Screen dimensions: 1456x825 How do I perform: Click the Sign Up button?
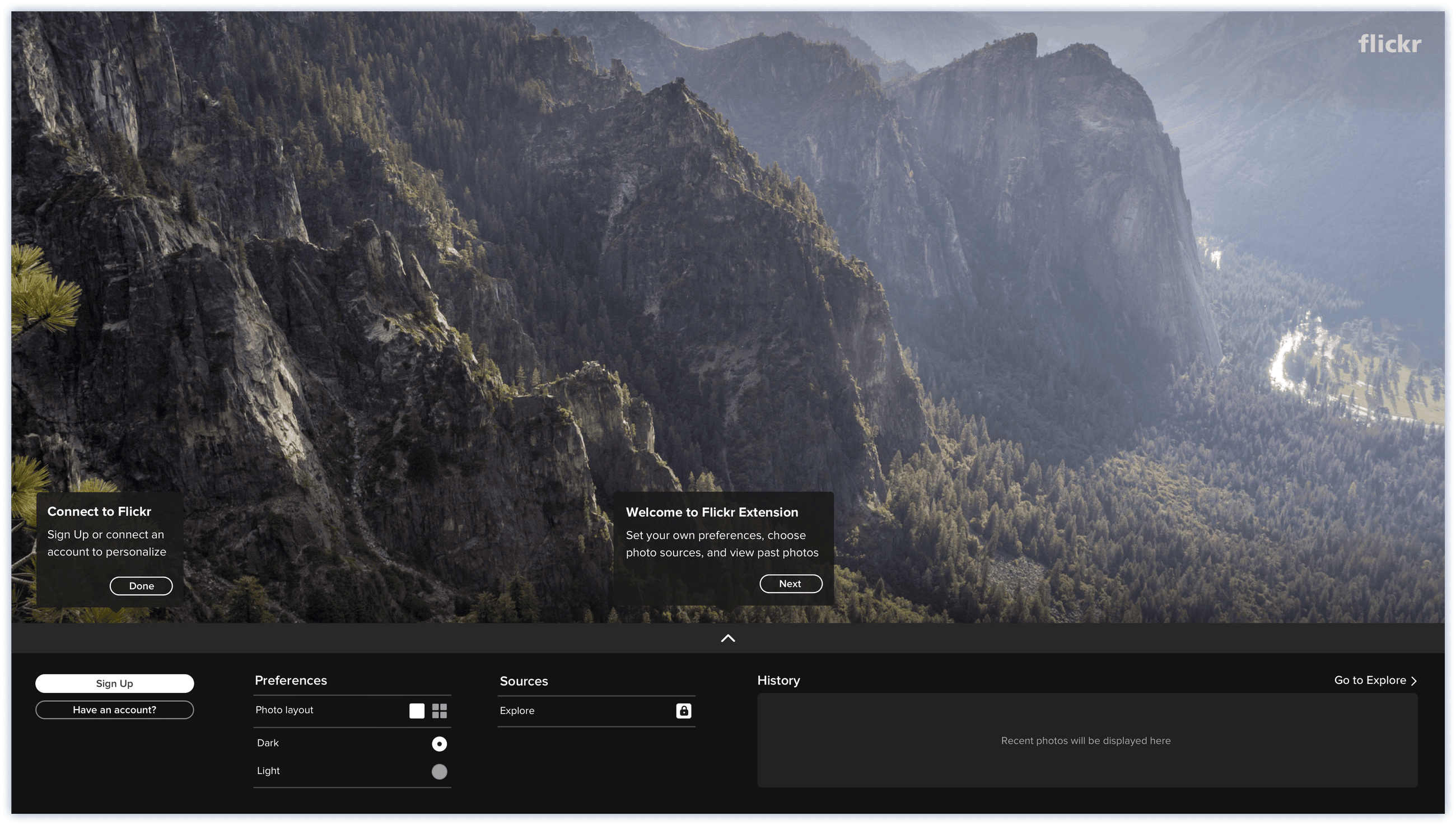[114, 683]
